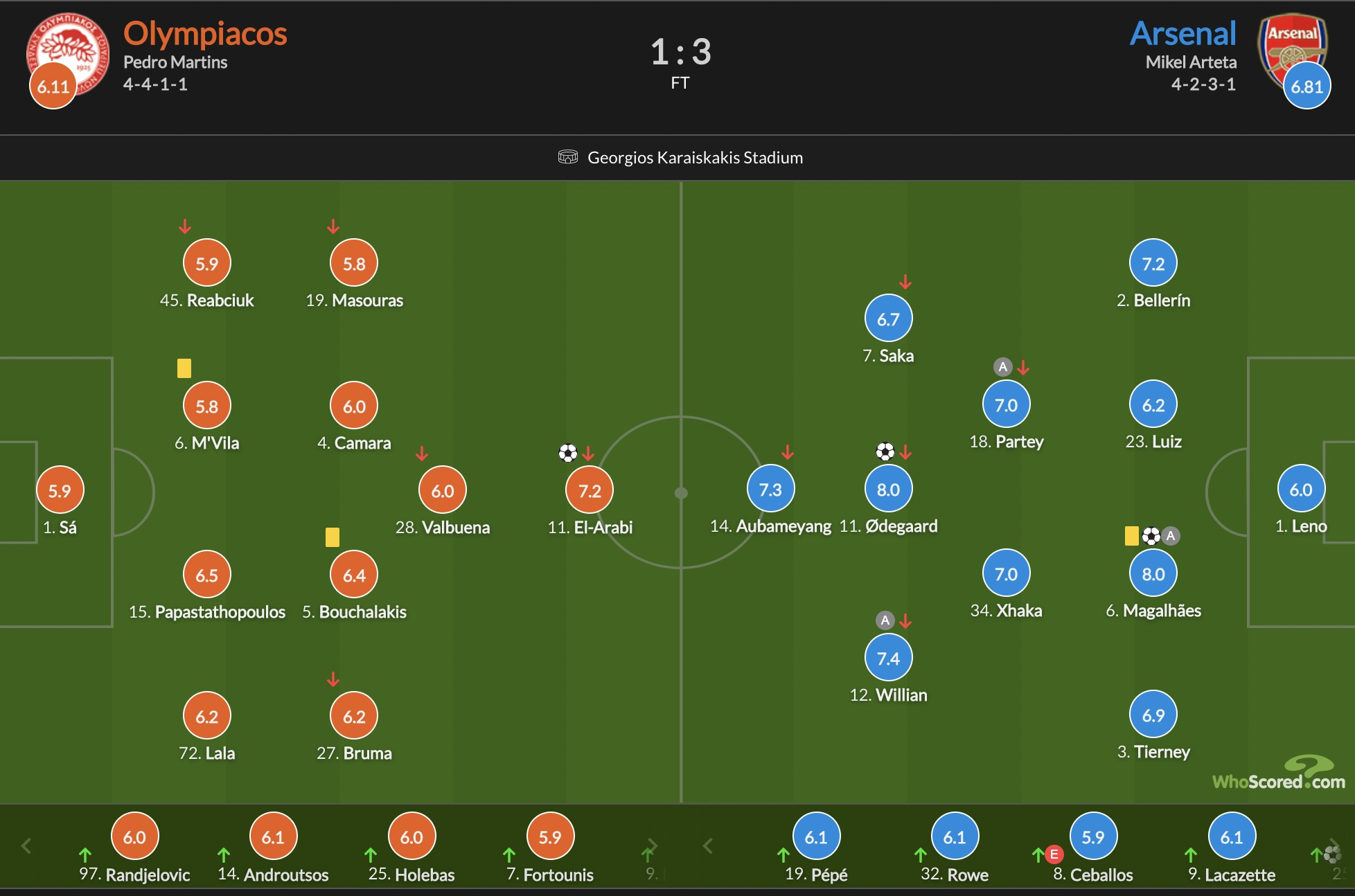Select Magalhães' 8.0 rating circle
The width and height of the screenshot is (1355, 896).
pos(1153,573)
